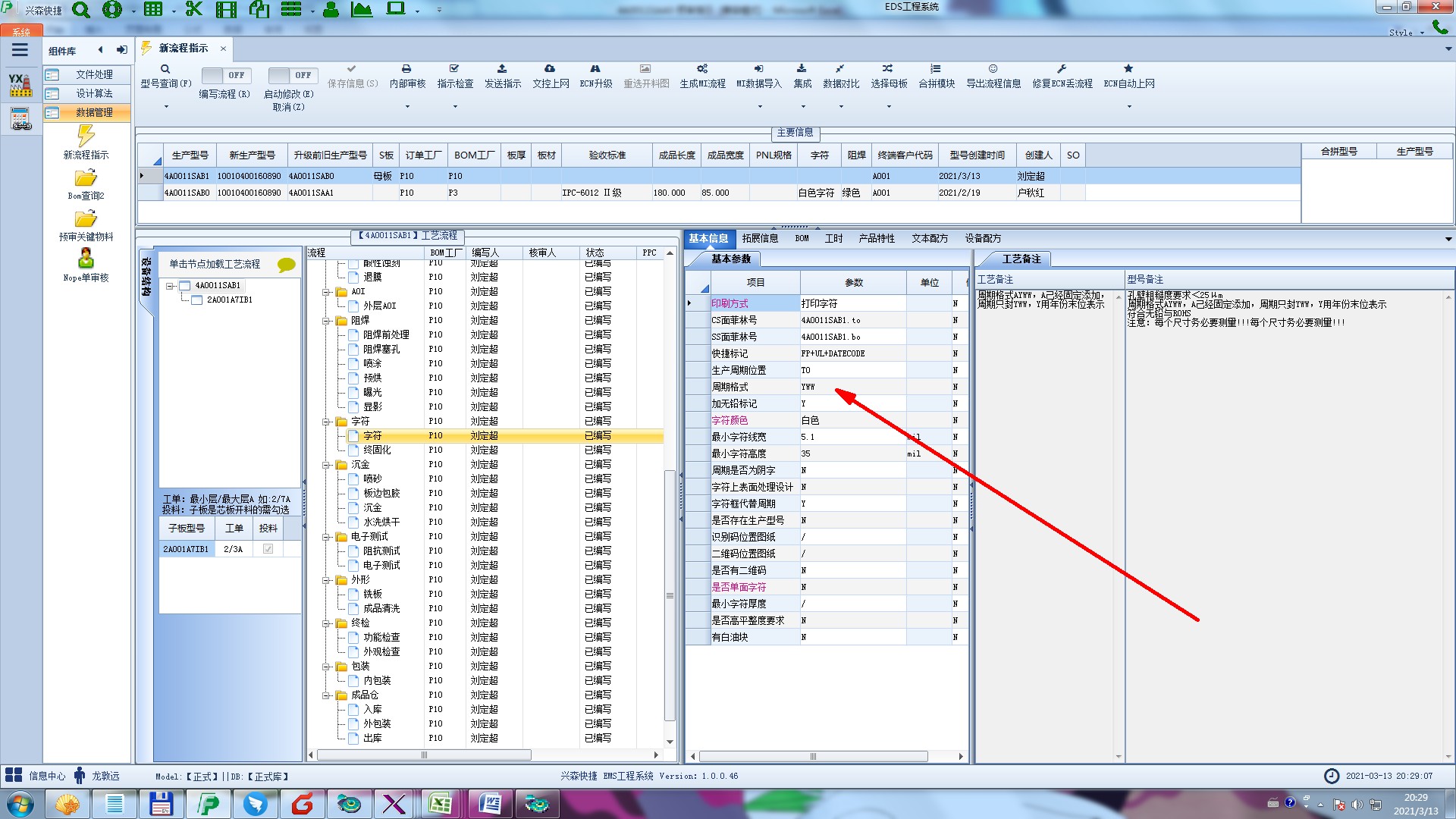1456x819 pixels.
Task: Switch to the 拓展信息 tab
Action: [x=760, y=238]
